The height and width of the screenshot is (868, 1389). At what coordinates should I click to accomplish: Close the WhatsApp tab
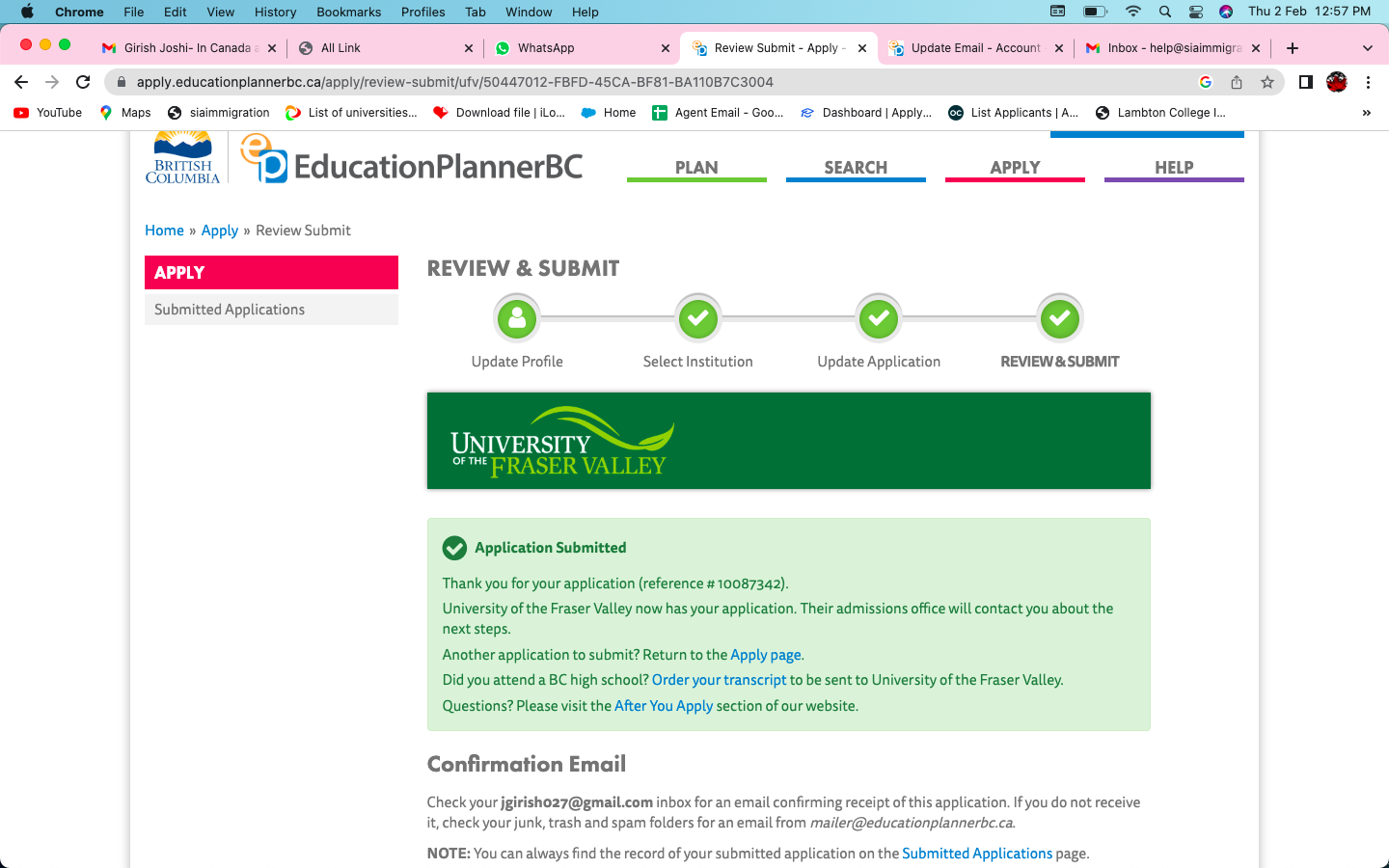click(666, 47)
